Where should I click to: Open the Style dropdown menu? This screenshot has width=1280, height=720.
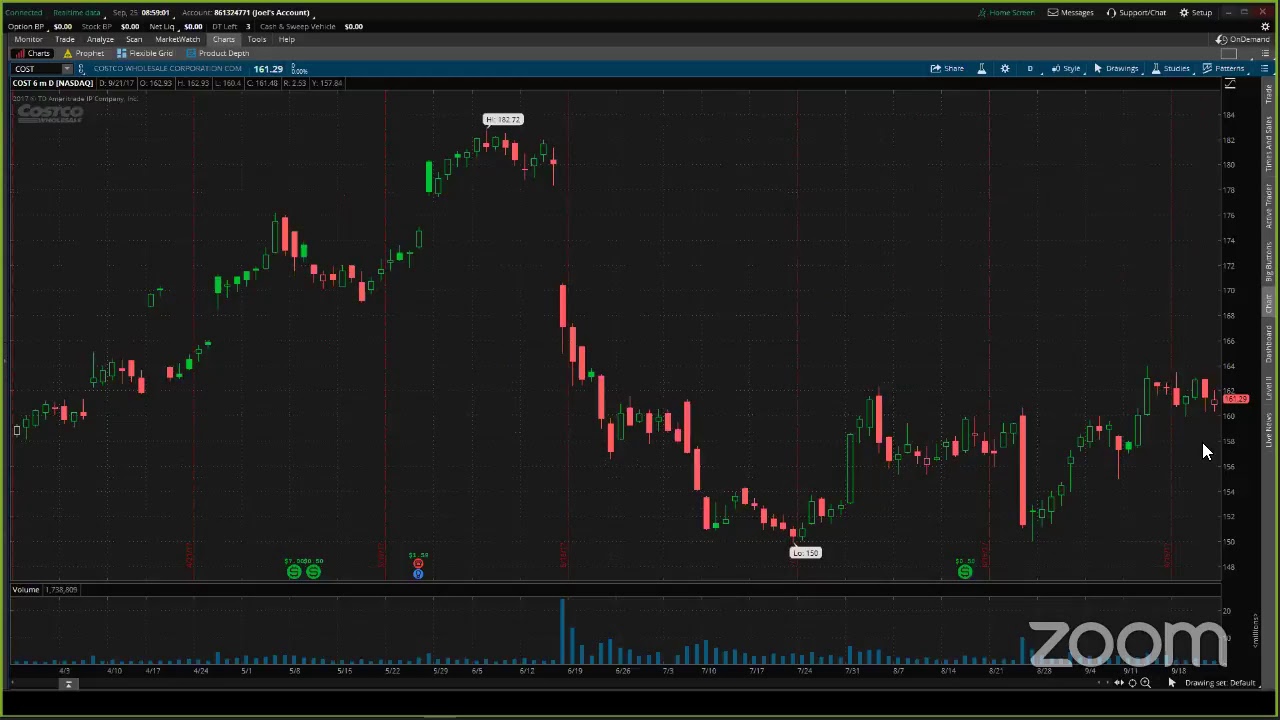[1065, 69]
